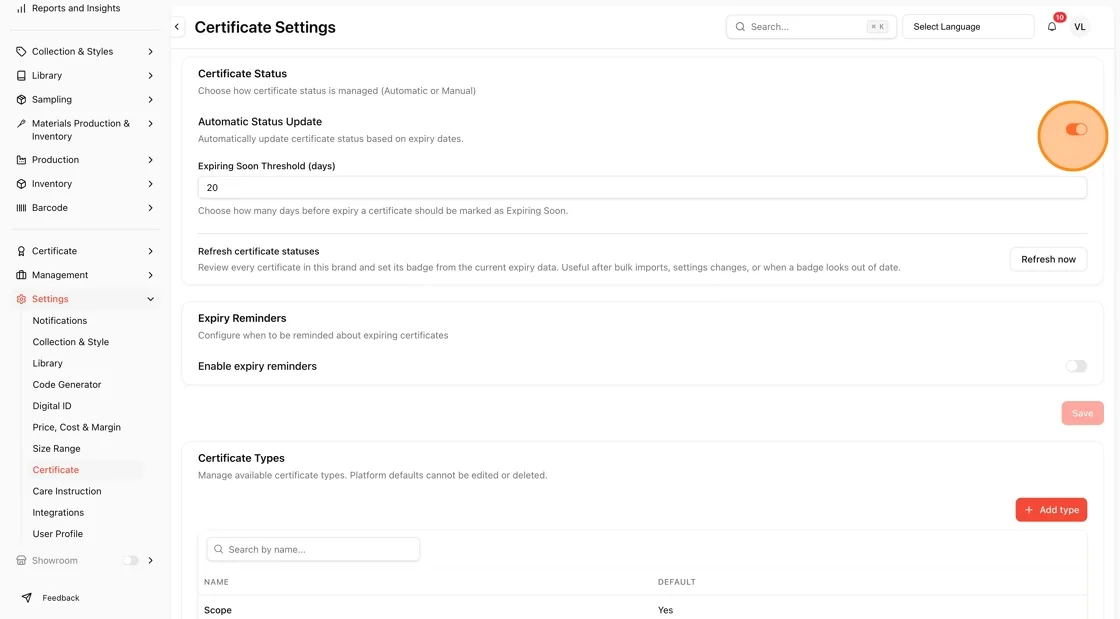Viewport: 1120px width, 619px height.
Task: Click the NAME column header
Action: coord(216,582)
